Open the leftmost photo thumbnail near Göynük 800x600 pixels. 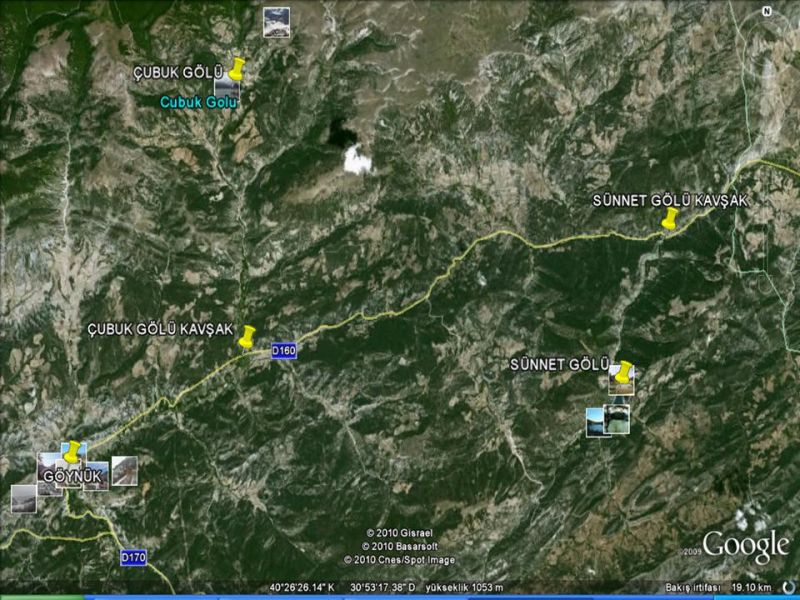24,498
